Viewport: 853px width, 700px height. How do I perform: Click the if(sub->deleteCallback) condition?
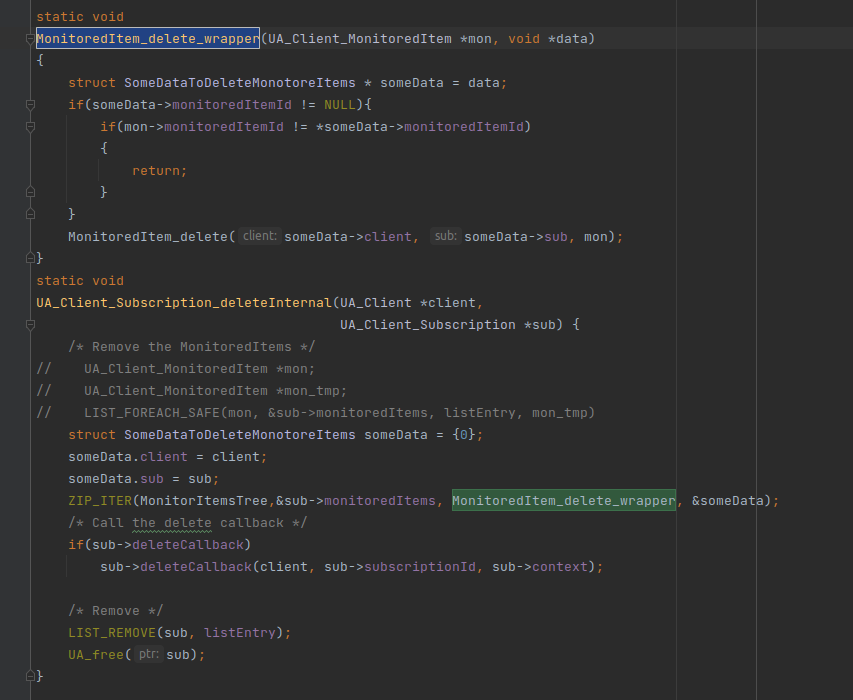(x=159, y=544)
